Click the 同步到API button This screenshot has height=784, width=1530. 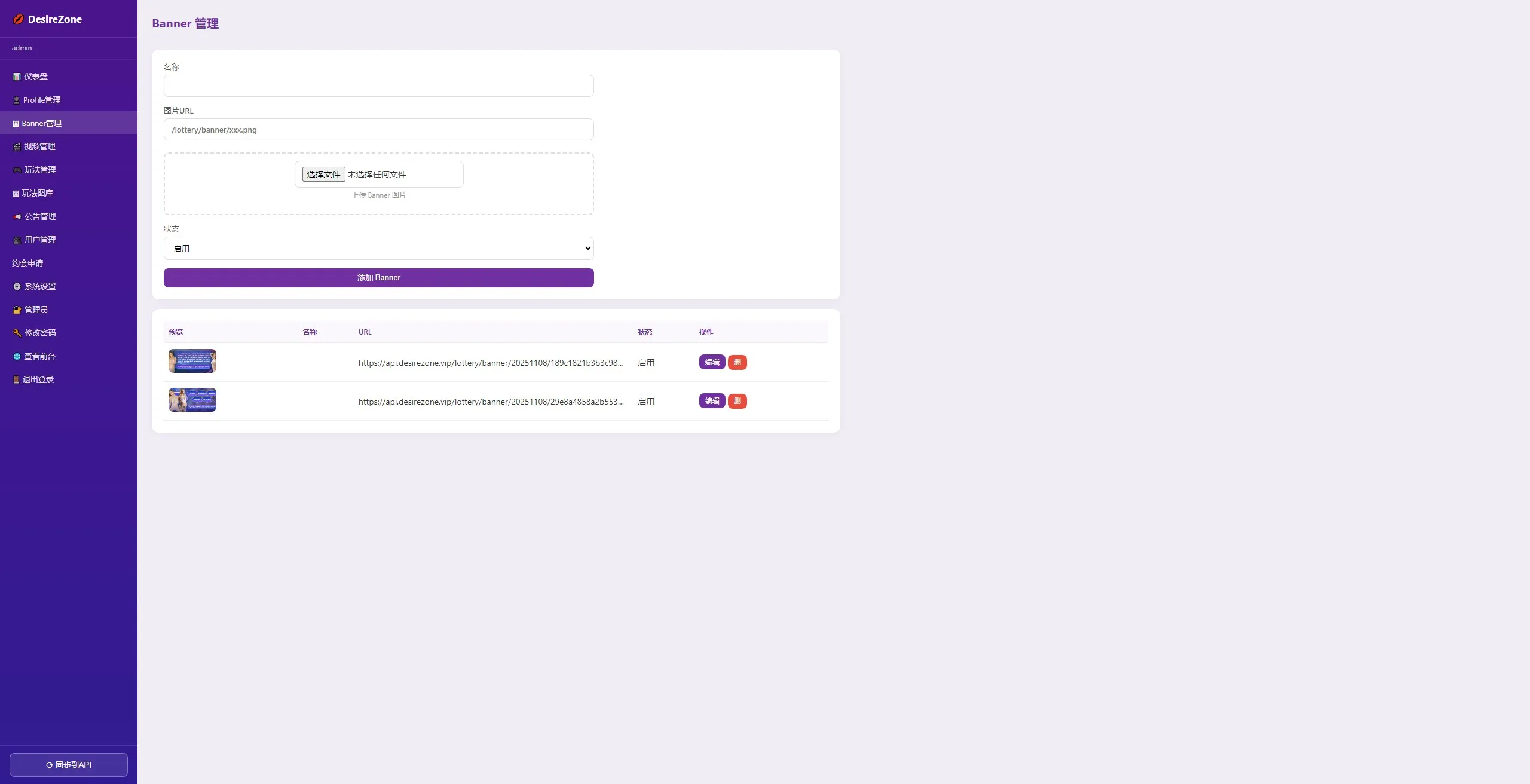69,764
